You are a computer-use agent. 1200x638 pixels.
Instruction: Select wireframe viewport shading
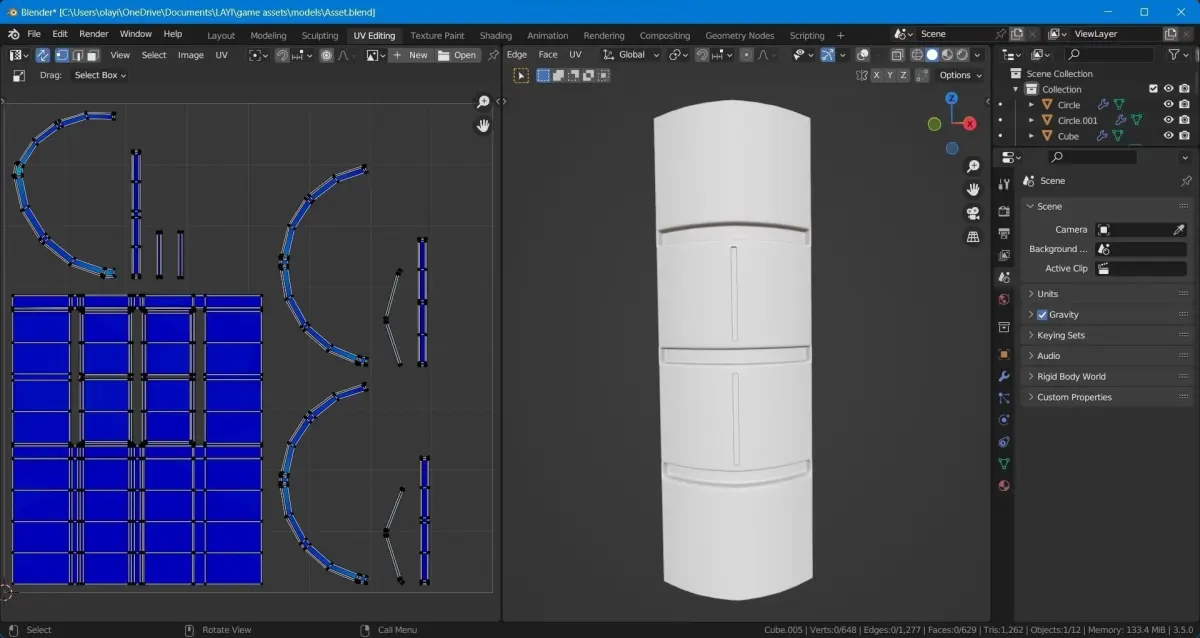tap(917, 55)
